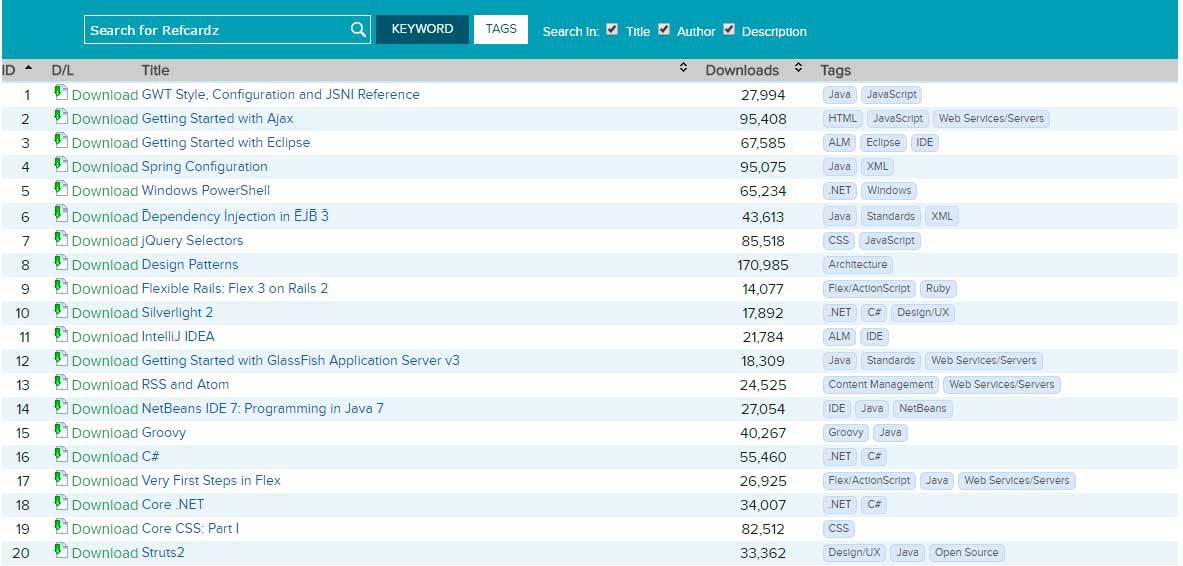
Task: Click download icon for C# row
Action: pos(61,455)
